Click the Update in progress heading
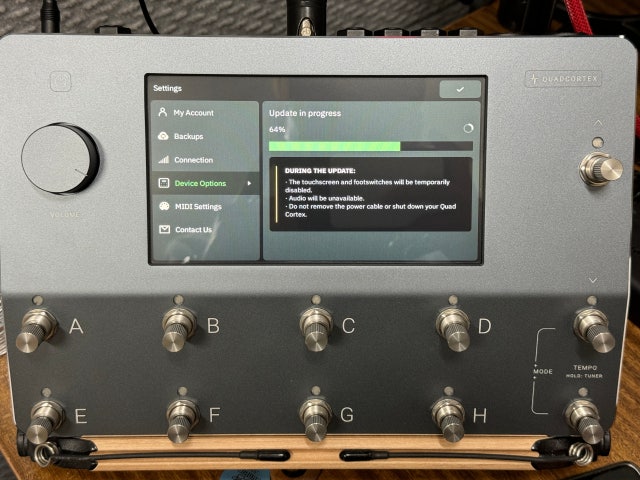Image resolution: width=640 pixels, height=480 pixels. pyautogui.click(x=305, y=113)
